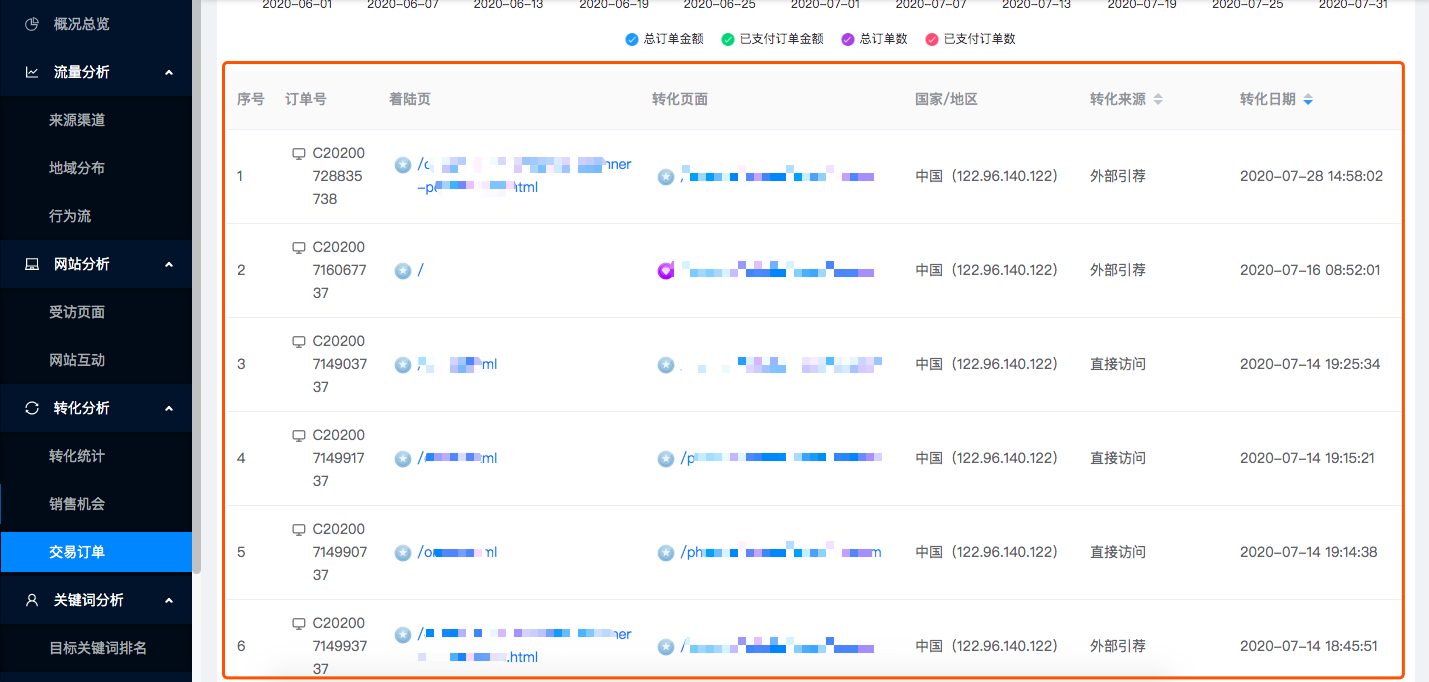Sort table by 转化日期 column
The width and height of the screenshot is (1429, 682).
point(1308,99)
